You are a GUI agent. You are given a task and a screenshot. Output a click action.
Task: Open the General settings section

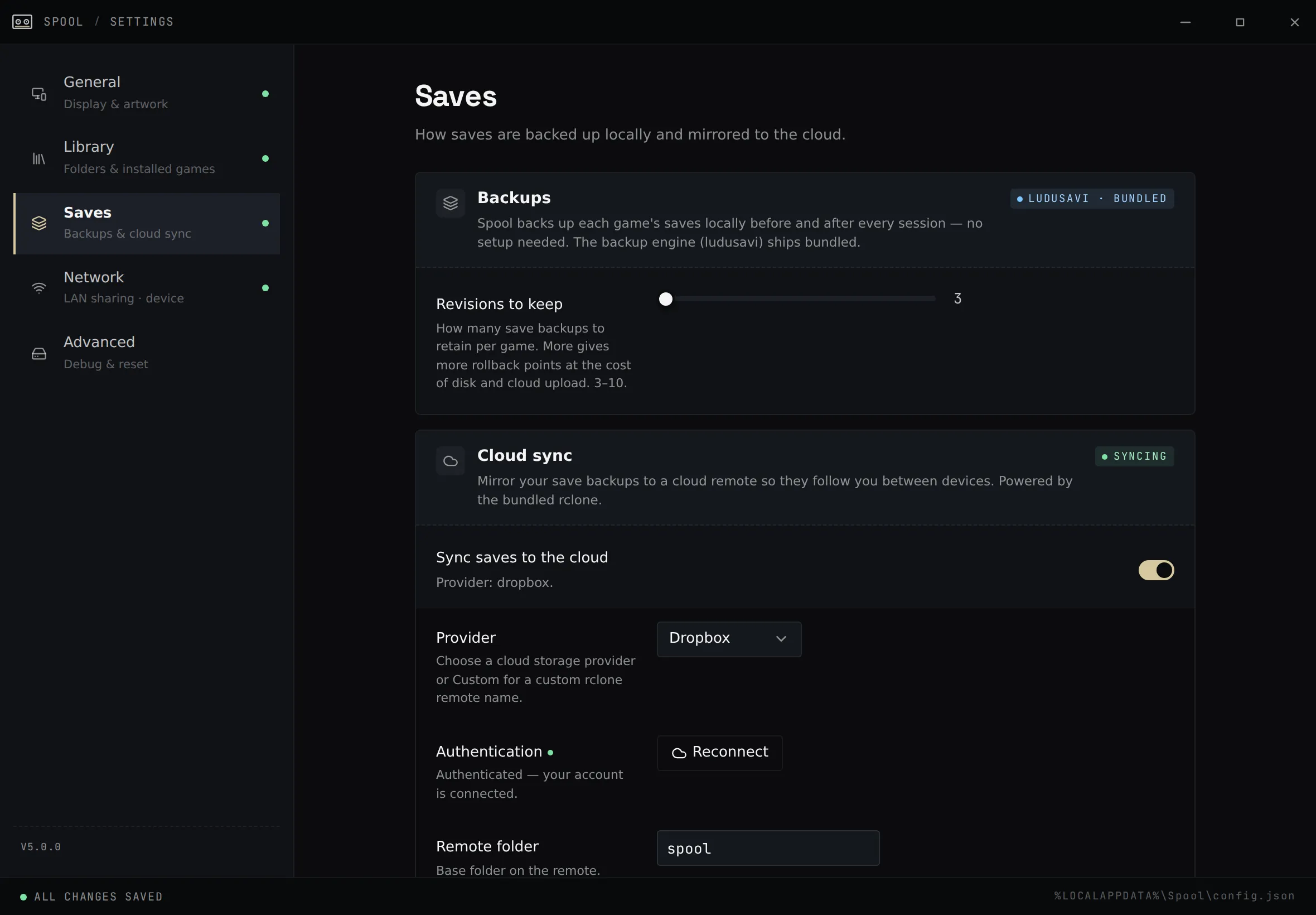(x=147, y=93)
